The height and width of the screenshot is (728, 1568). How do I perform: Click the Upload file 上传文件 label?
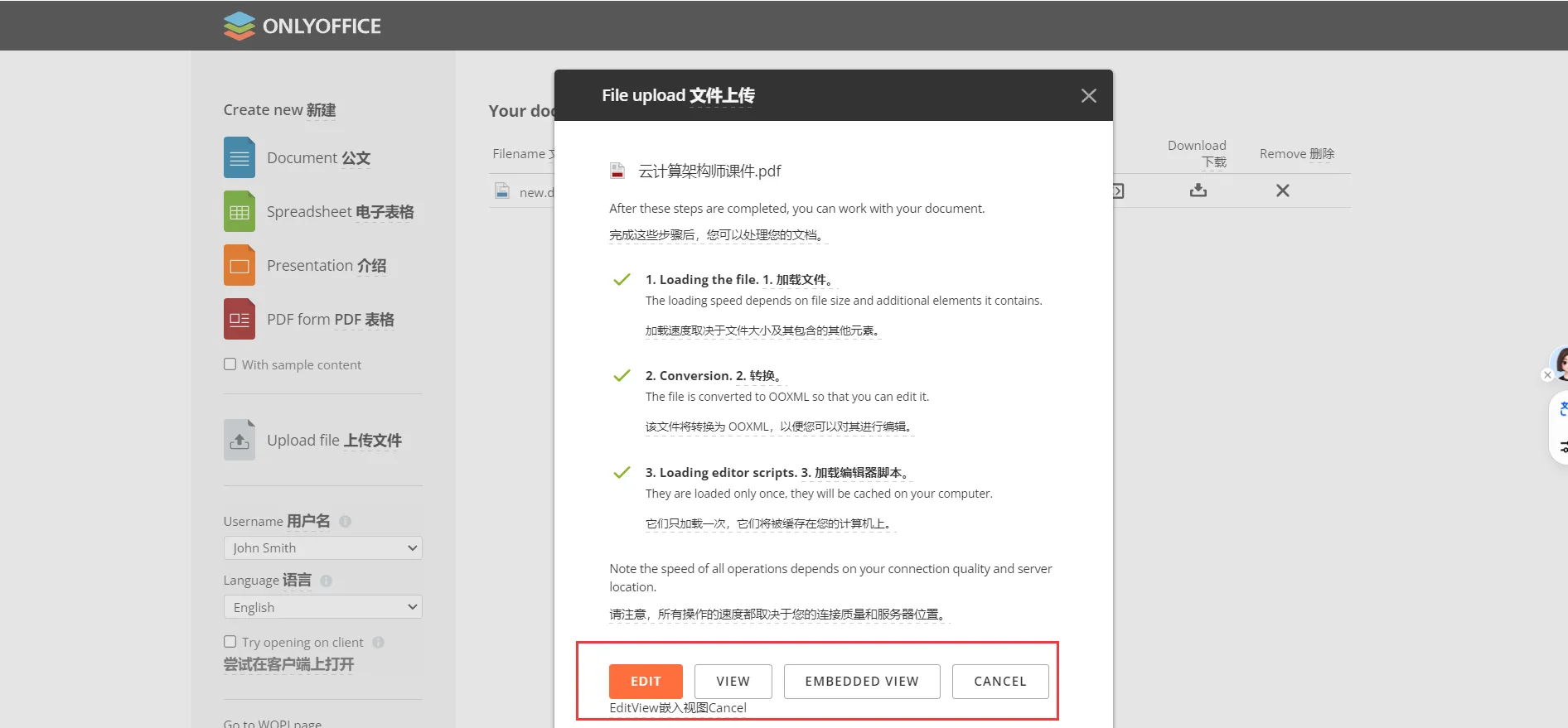(334, 441)
